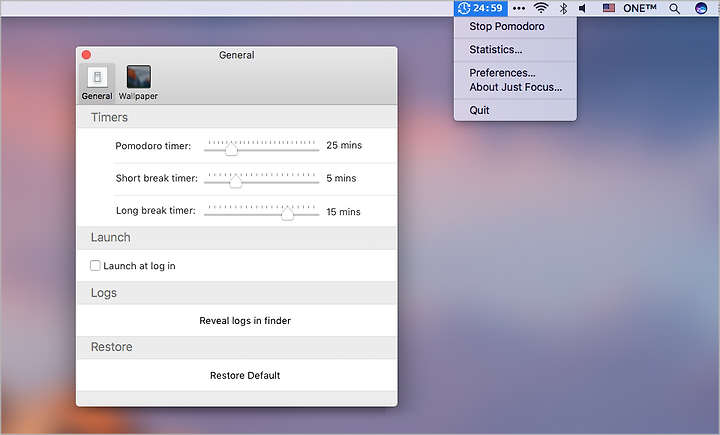Open Siri from the menu bar
720x435 pixels.
(x=701, y=8)
